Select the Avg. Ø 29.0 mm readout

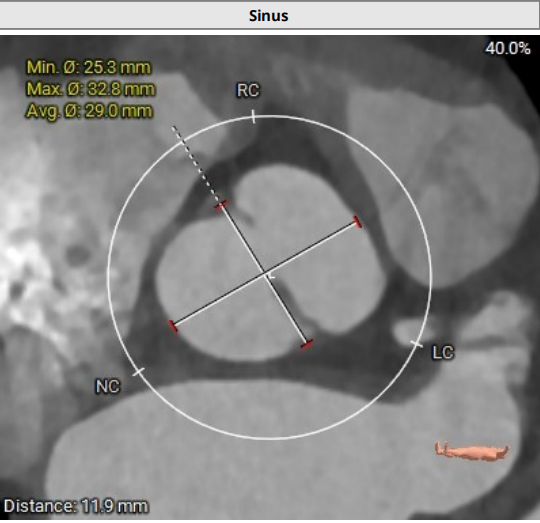click(x=89, y=111)
